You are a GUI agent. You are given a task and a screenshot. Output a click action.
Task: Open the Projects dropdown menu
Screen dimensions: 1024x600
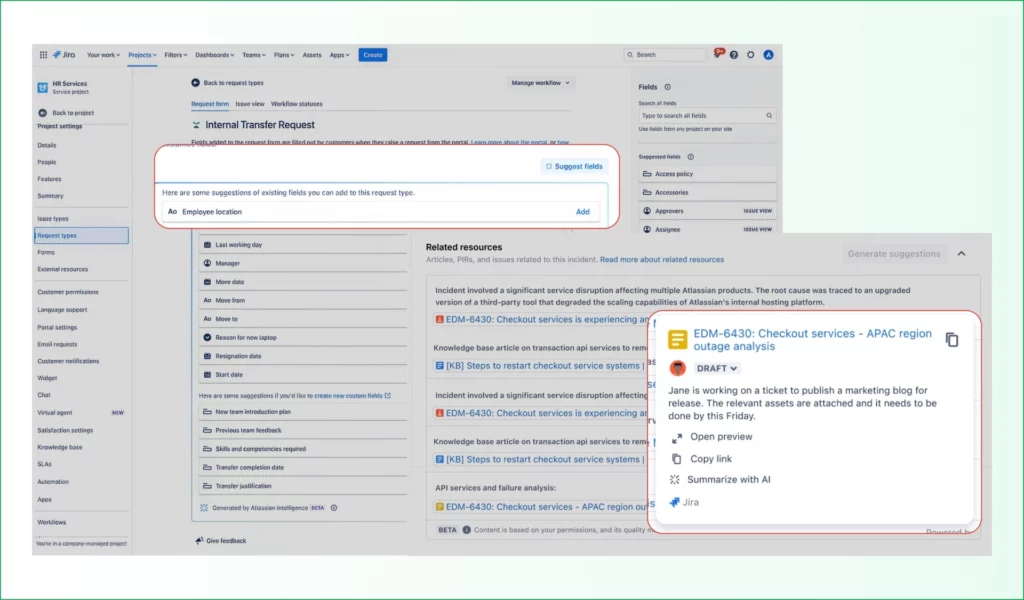pos(142,55)
